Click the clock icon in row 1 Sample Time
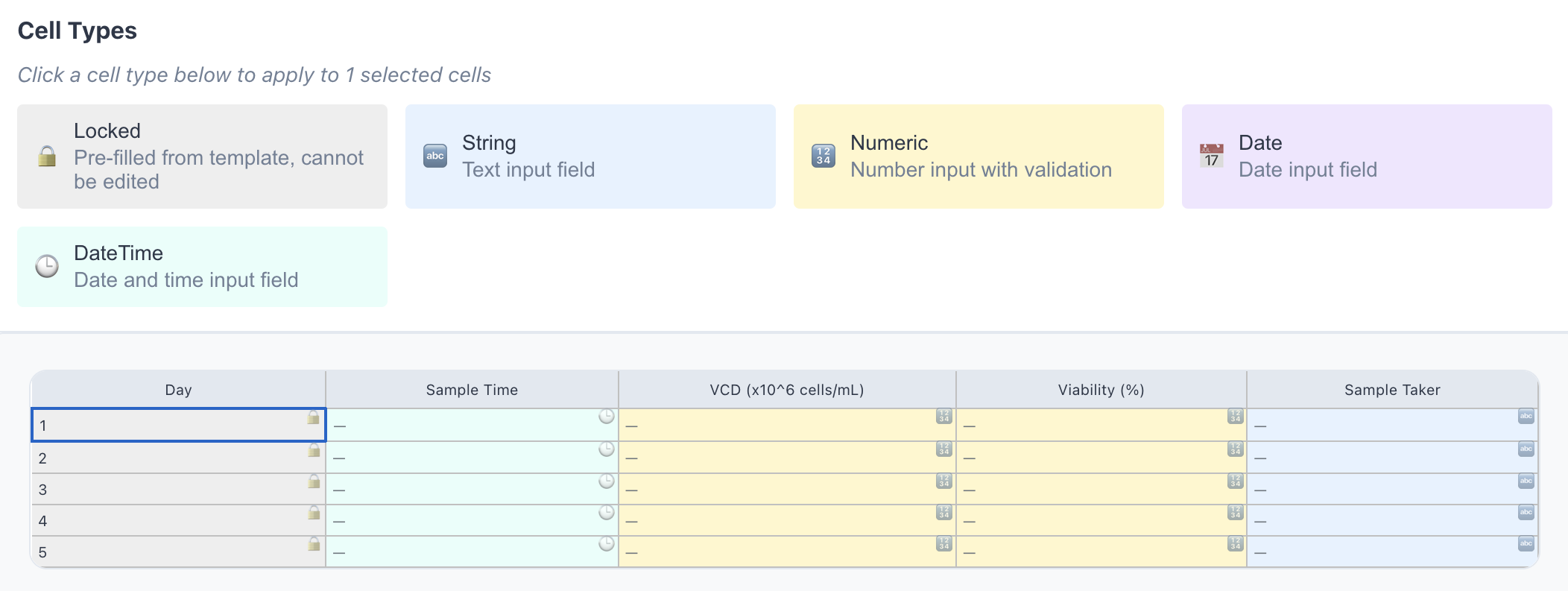 click(x=607, y=417)
